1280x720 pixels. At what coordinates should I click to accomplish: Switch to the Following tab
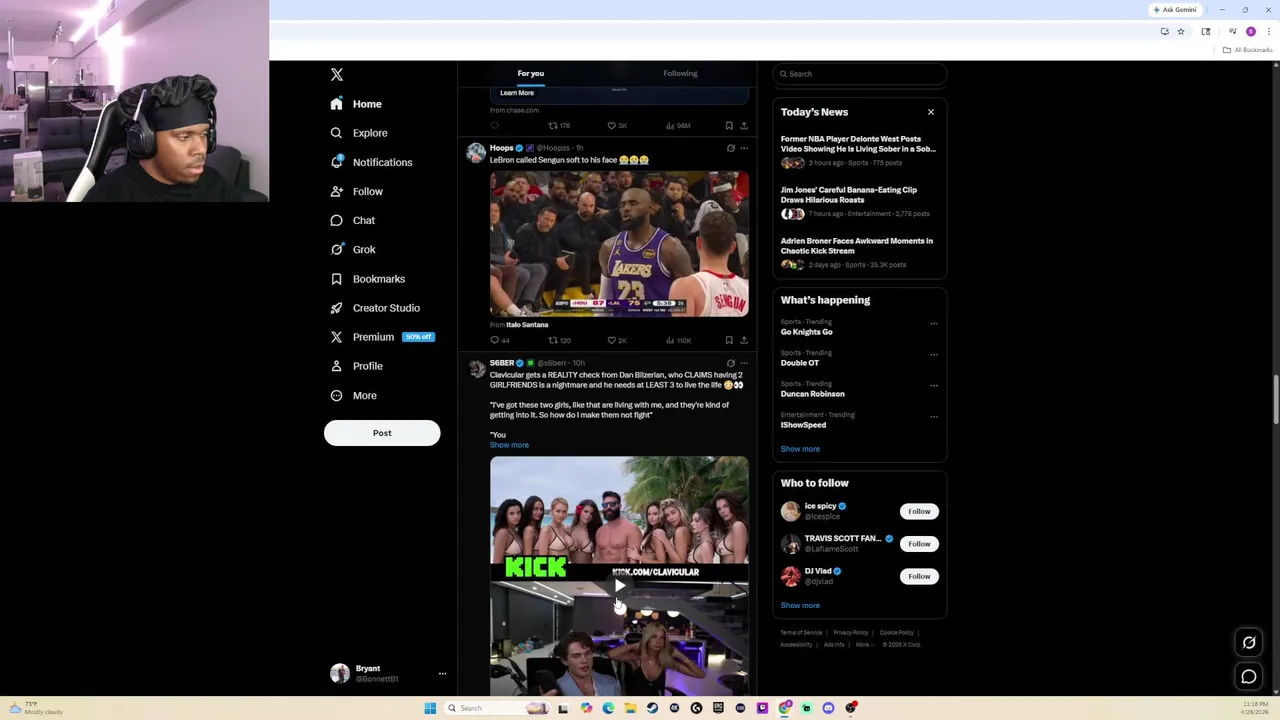pyautogui.click(x=680, y=74)
